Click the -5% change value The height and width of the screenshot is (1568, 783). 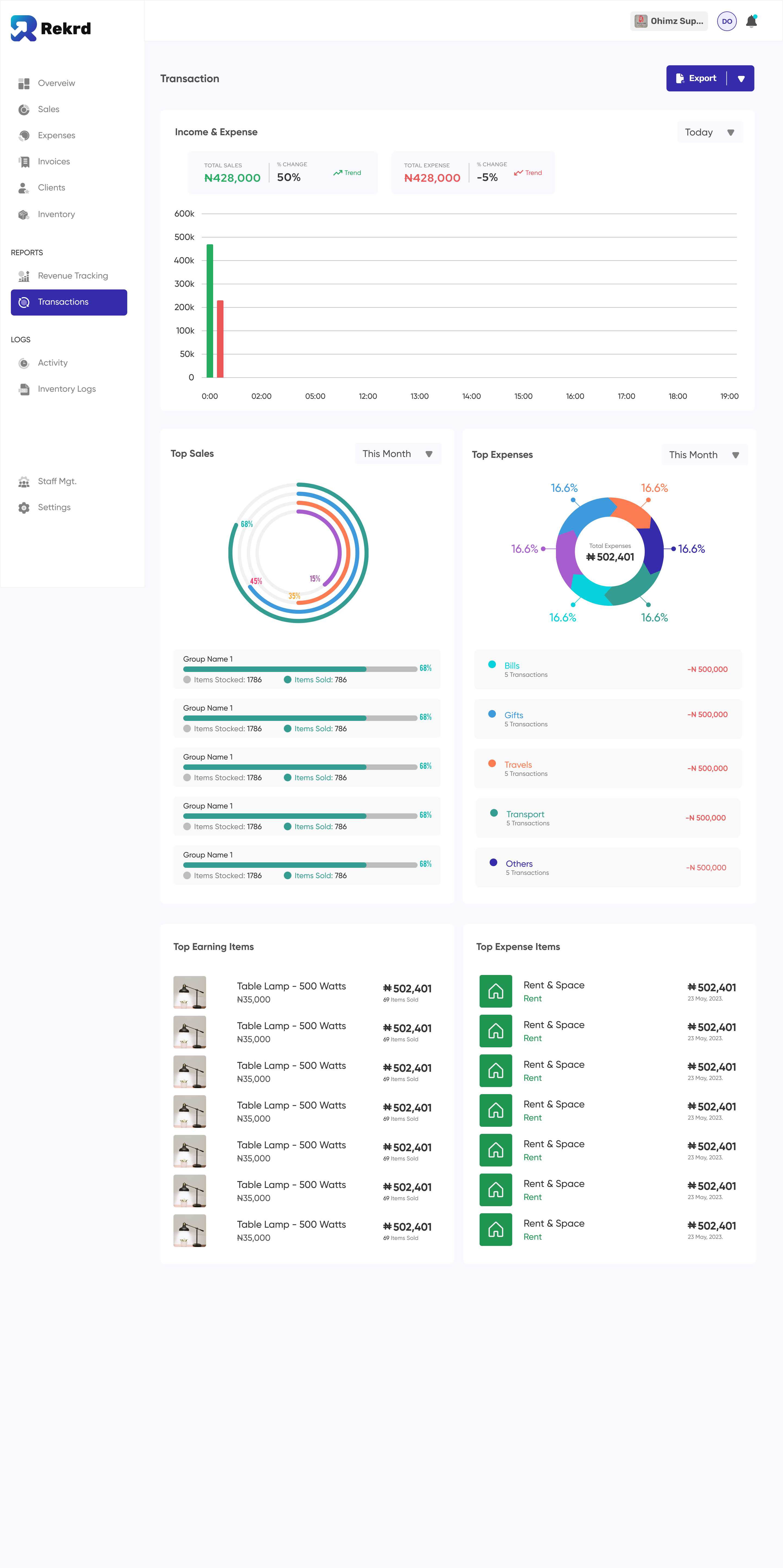[x=487, y=178]
